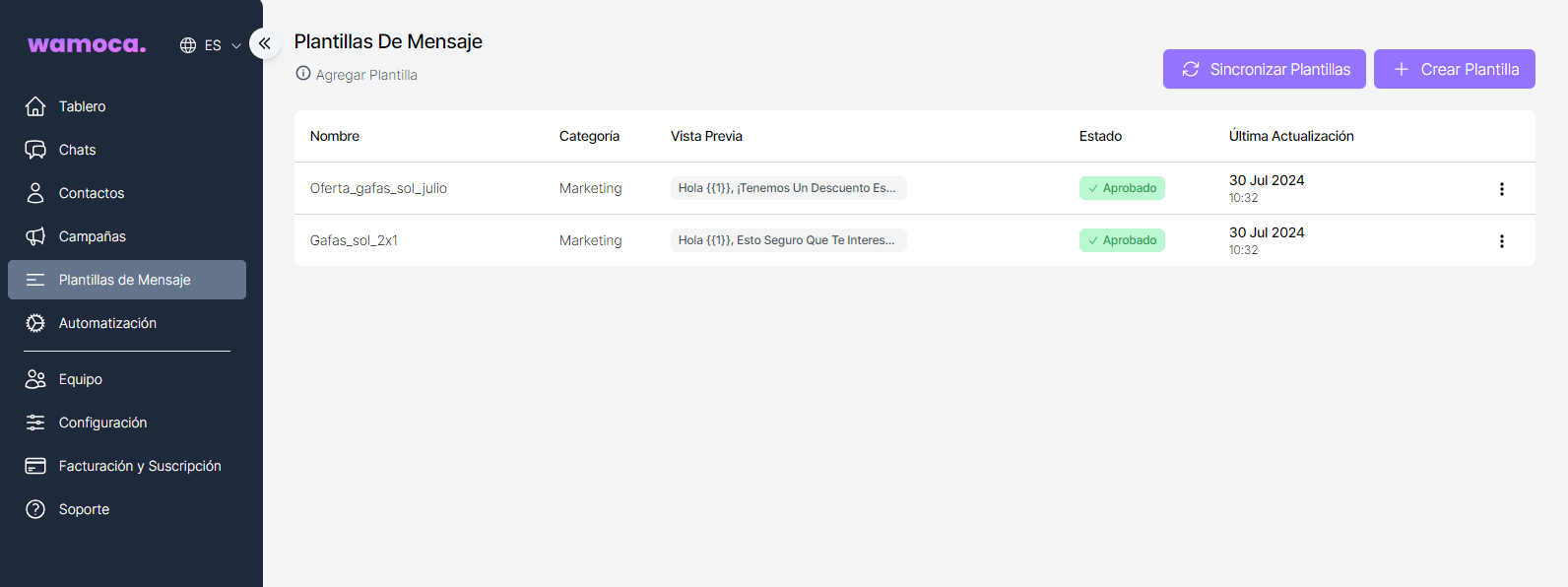The width and height of the screenshot is (1568, 587).
Task: Collapse the sidebar with the double-chevron button
Action: 264,43
